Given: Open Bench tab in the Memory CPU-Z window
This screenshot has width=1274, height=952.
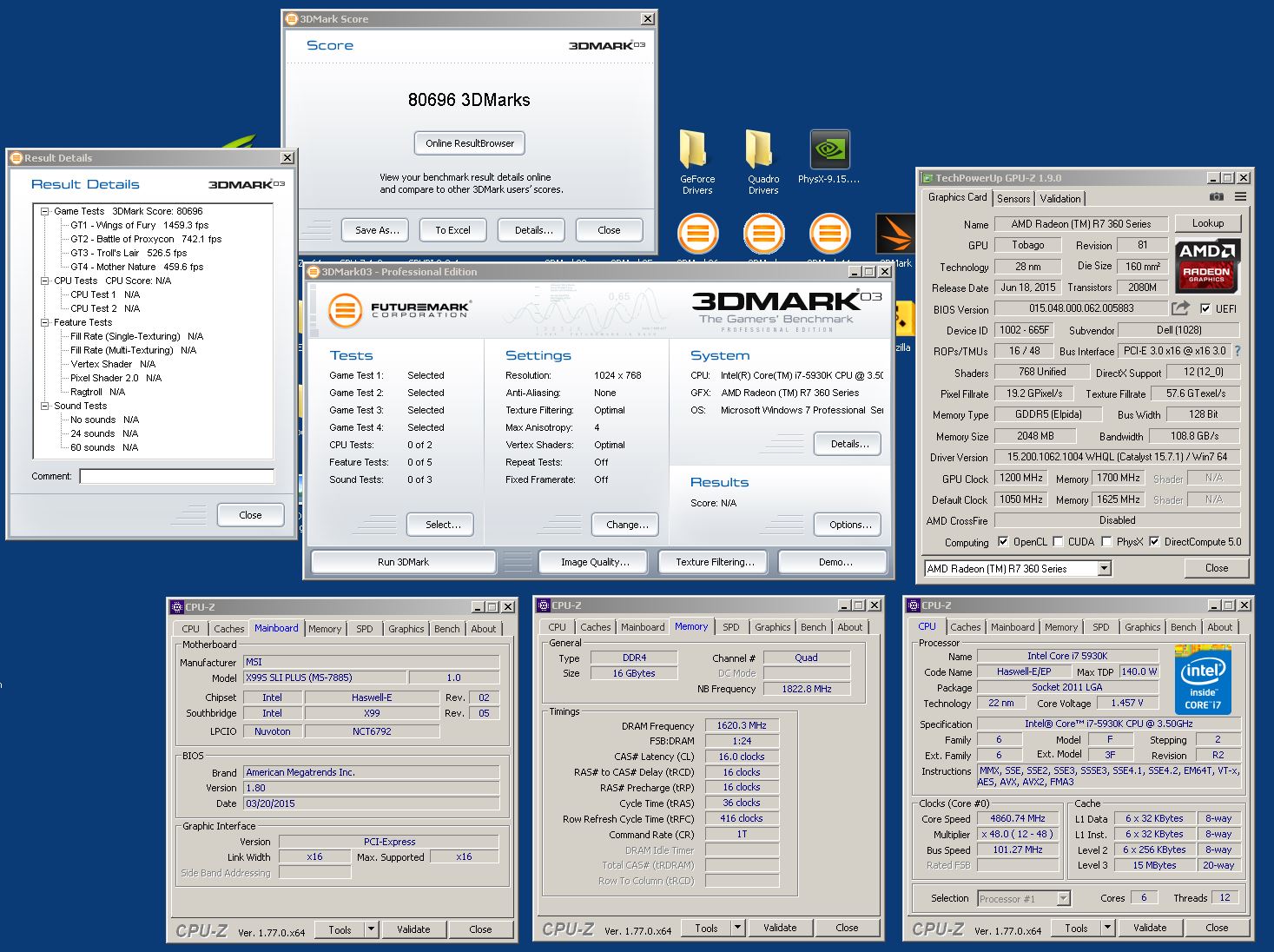Looking at the screenshot, I should [x=814, y=627].
